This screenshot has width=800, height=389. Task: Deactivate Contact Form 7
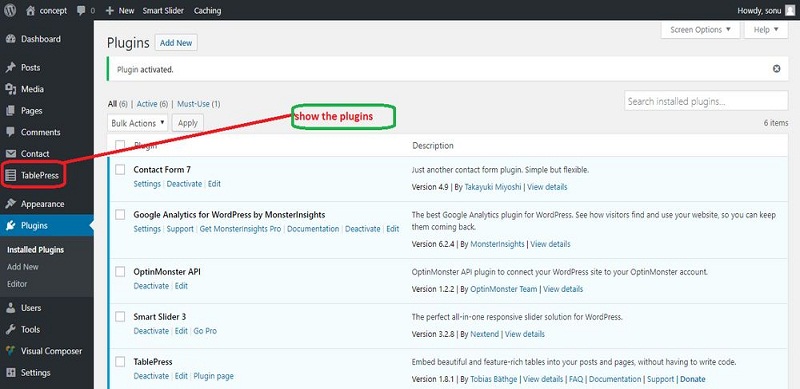[184, 184]
